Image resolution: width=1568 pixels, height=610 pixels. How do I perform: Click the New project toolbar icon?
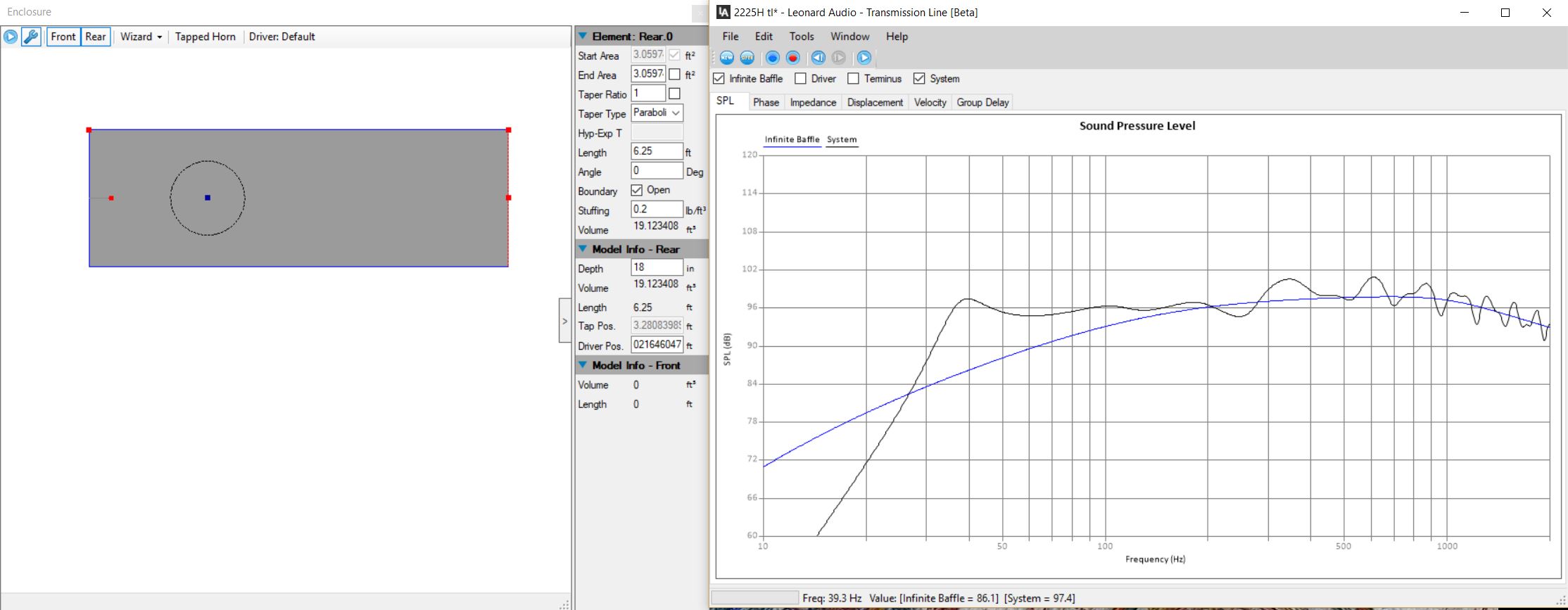726,58
